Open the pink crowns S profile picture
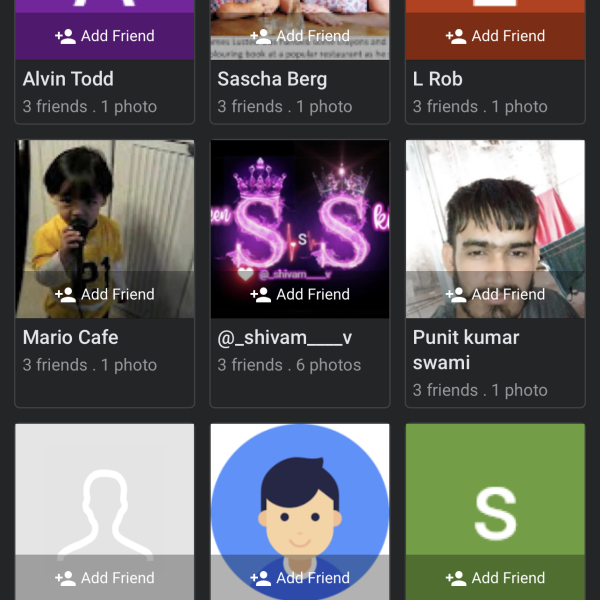Viewport: 600px width, 600px height. 300,205
